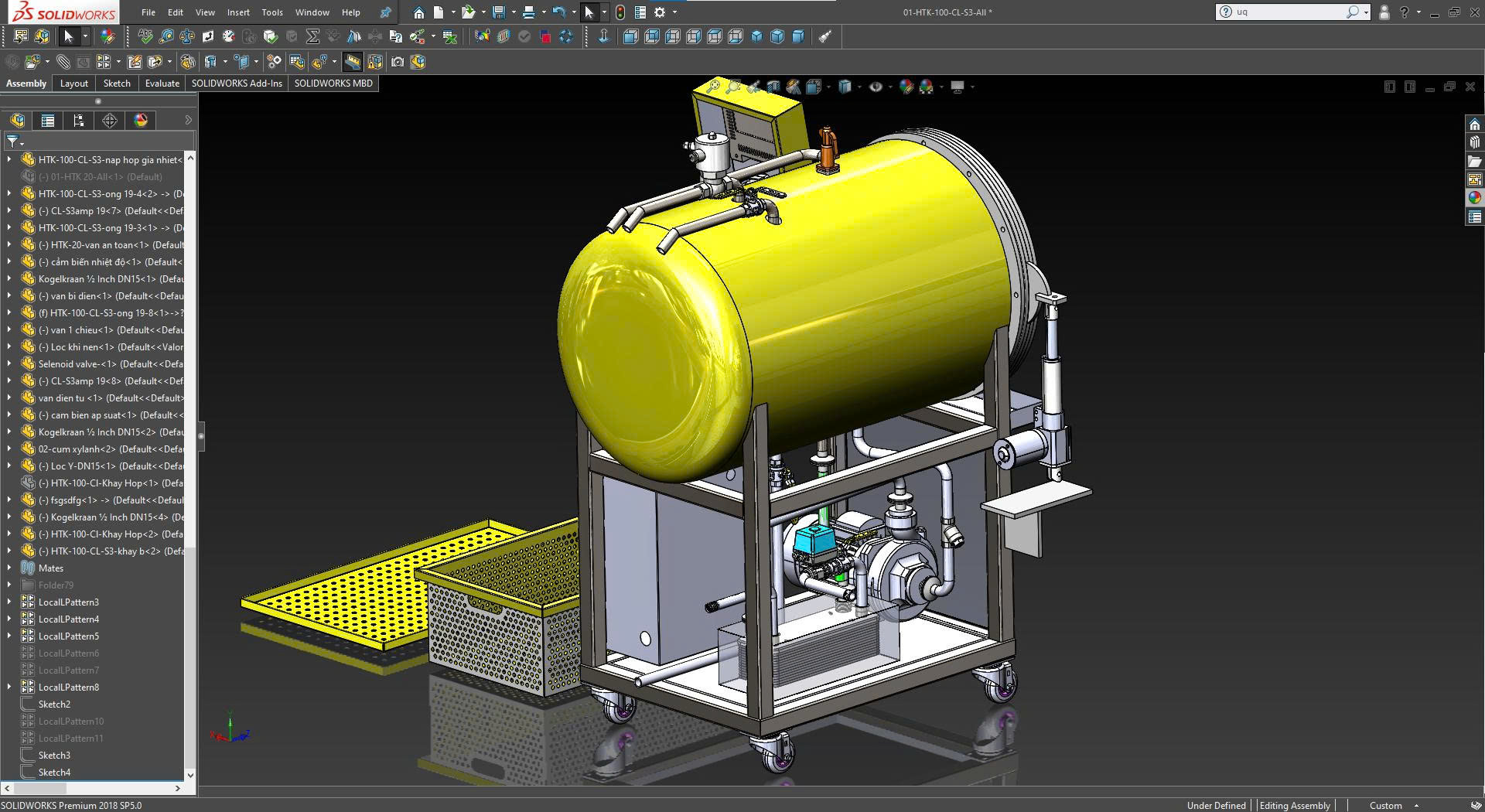This screenshot has width=1485, height=812.
Task: Toggle the highlighted ruler toolbar button
Action: [353, 62]
